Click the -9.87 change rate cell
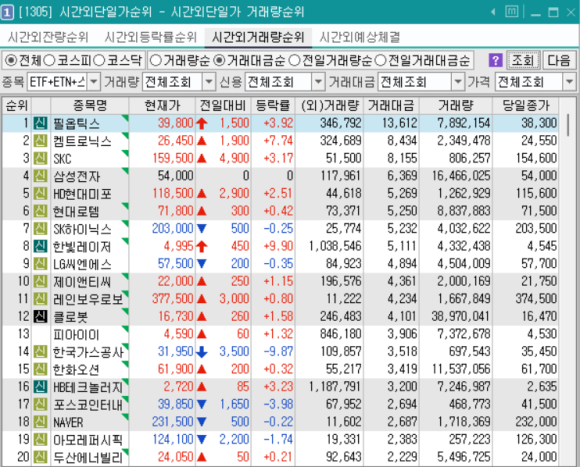This screenshot has height=467, width=580. 278,352
